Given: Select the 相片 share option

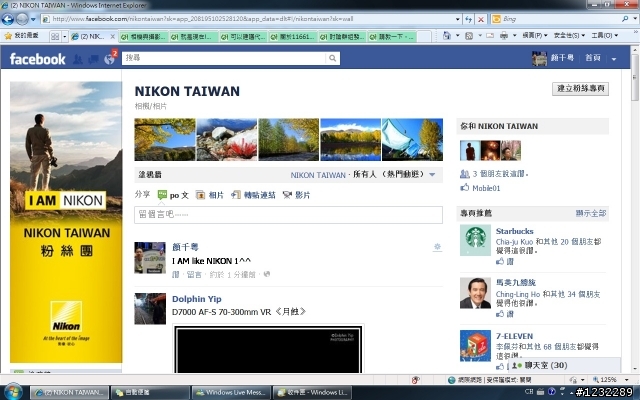Looking at the screenshot, I should pyautogui.click(x=210, y=195).
